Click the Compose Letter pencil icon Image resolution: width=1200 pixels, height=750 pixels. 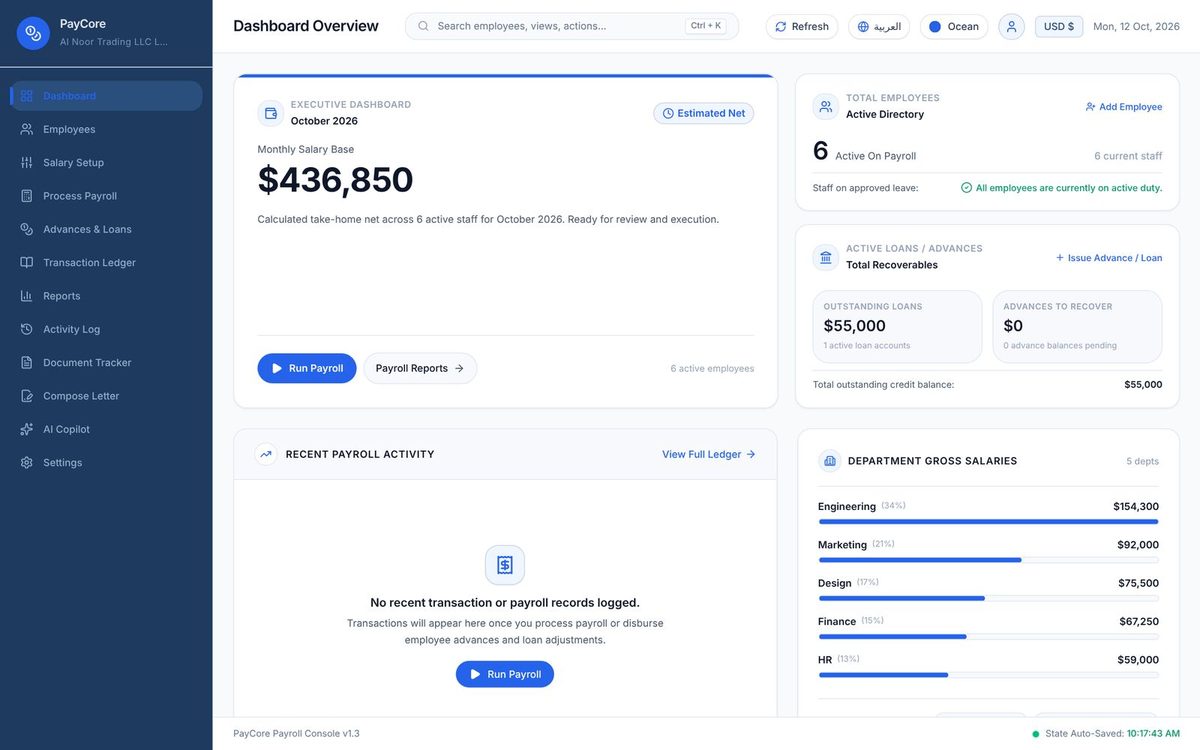click(x=27, y=396)
